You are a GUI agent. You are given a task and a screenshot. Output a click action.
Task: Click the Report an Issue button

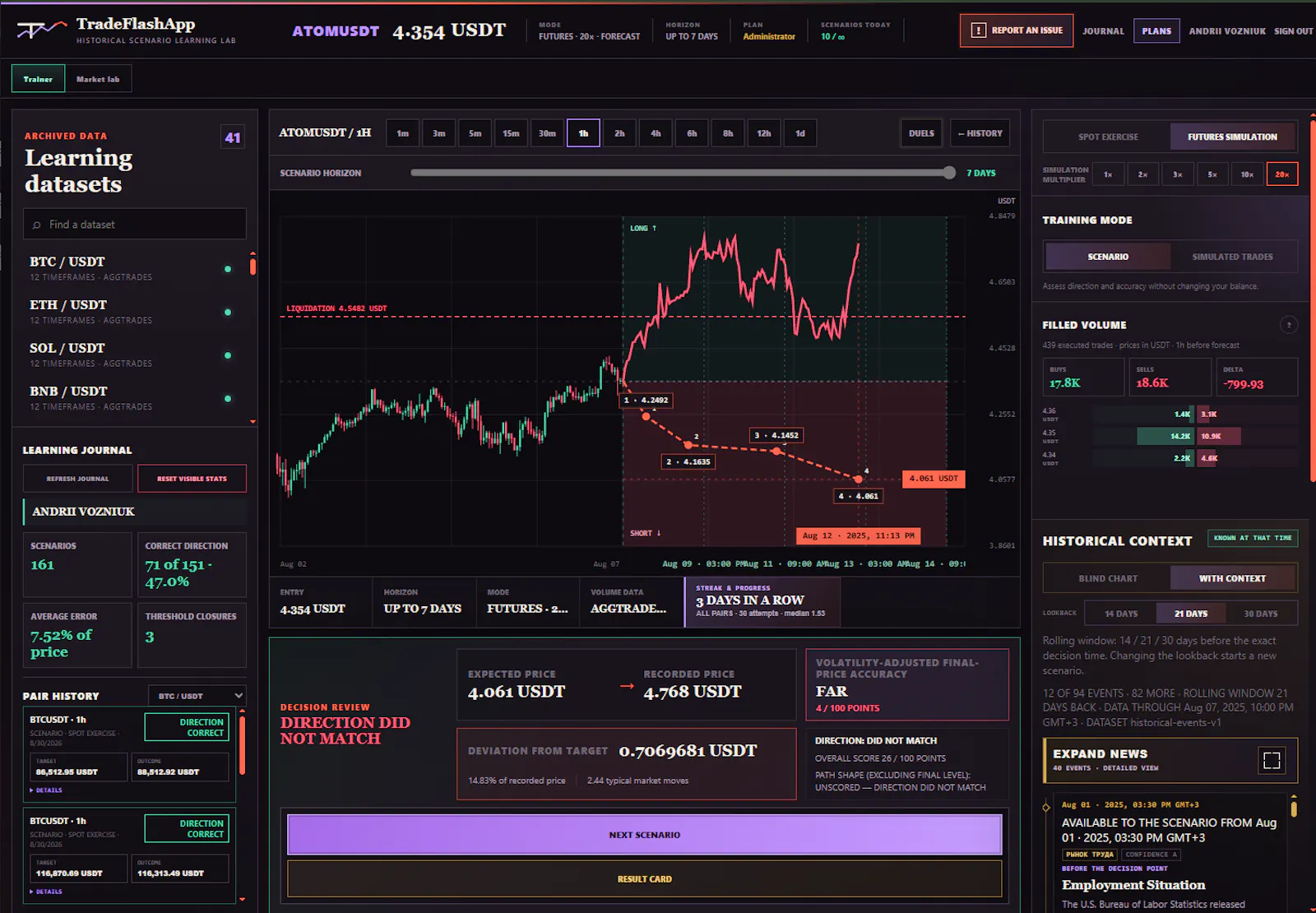coord(1017,30)
